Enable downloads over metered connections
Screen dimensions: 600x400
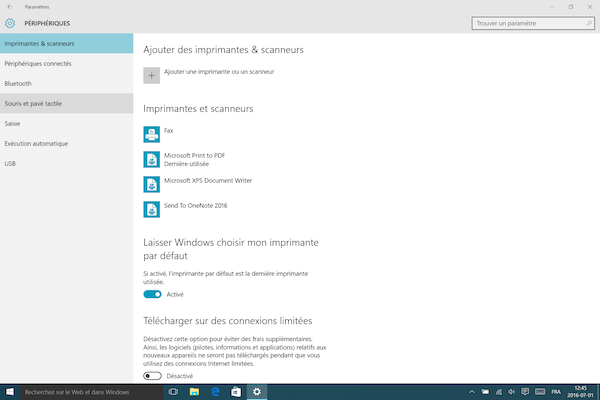(x=152, y=376)
